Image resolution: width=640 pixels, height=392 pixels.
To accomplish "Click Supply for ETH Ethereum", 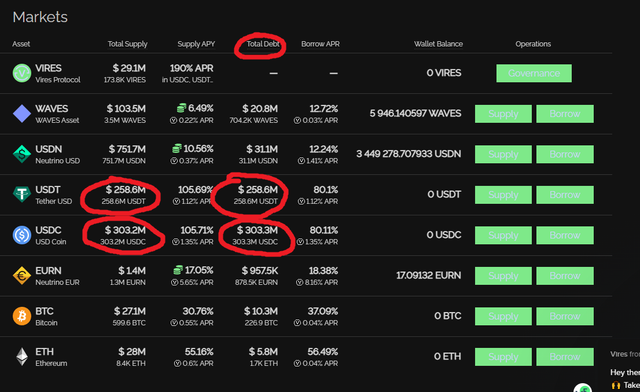I will (503, 356).
